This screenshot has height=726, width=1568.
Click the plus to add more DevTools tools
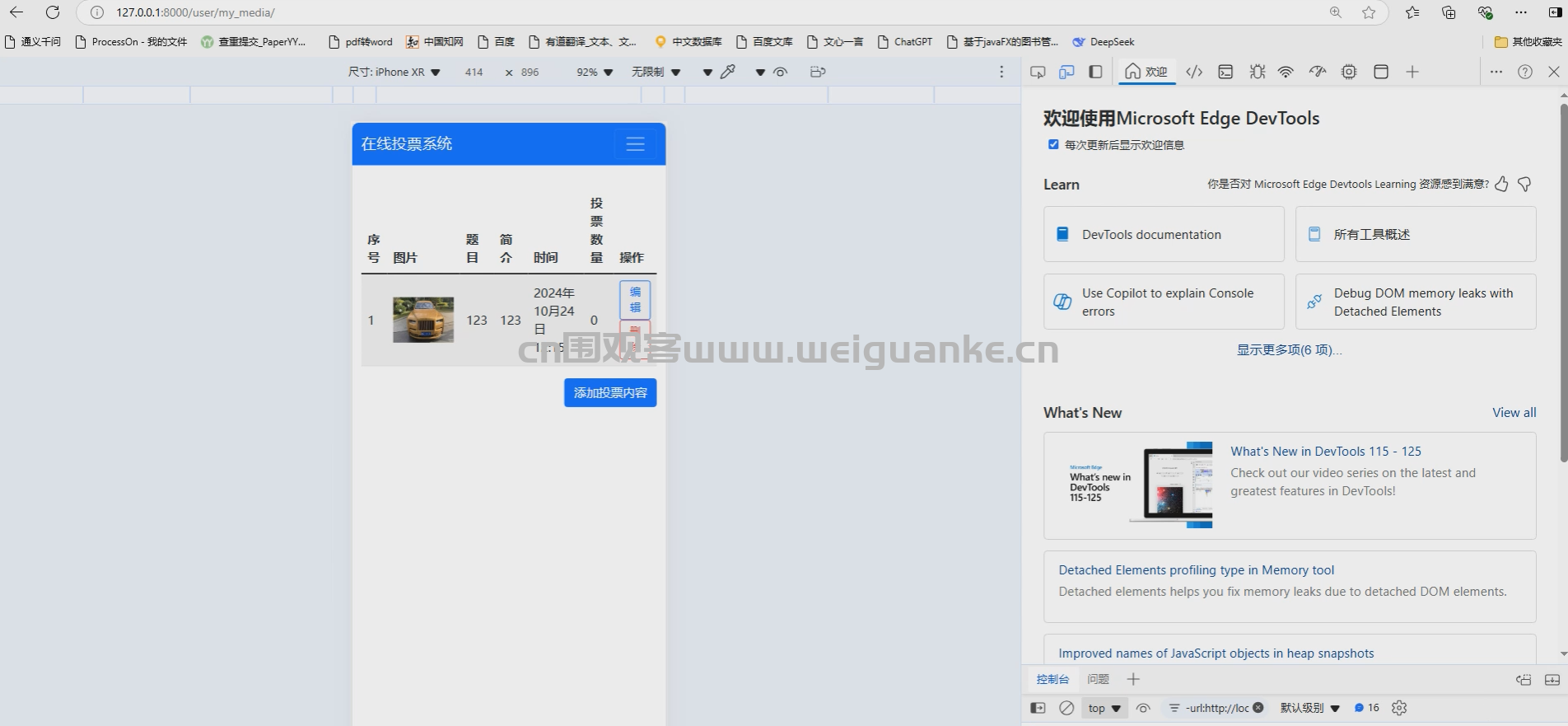pyautogui.click(x=1412, y=72)
